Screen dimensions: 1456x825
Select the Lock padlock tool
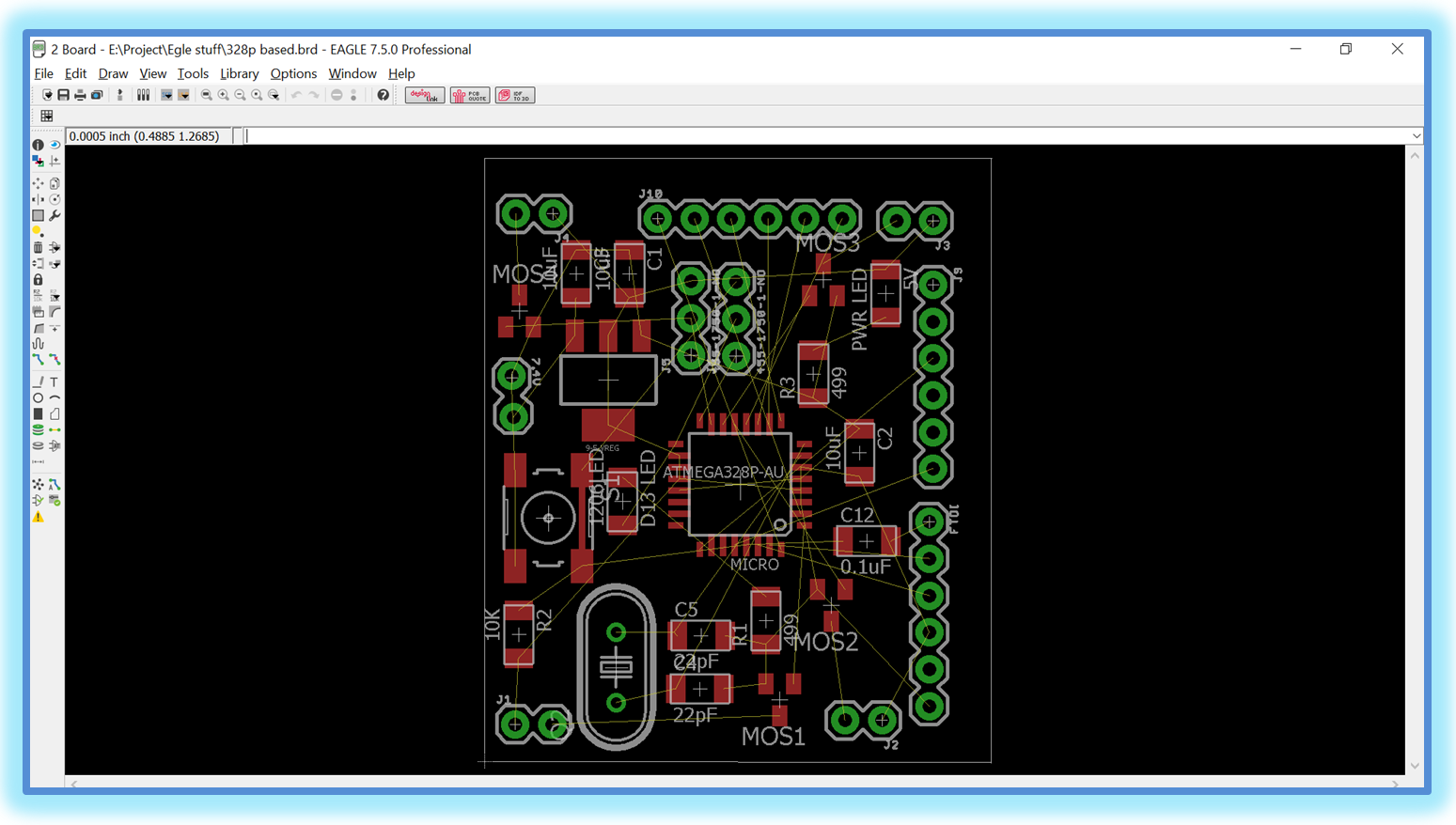pyautogui.click(x=38, y=280)
